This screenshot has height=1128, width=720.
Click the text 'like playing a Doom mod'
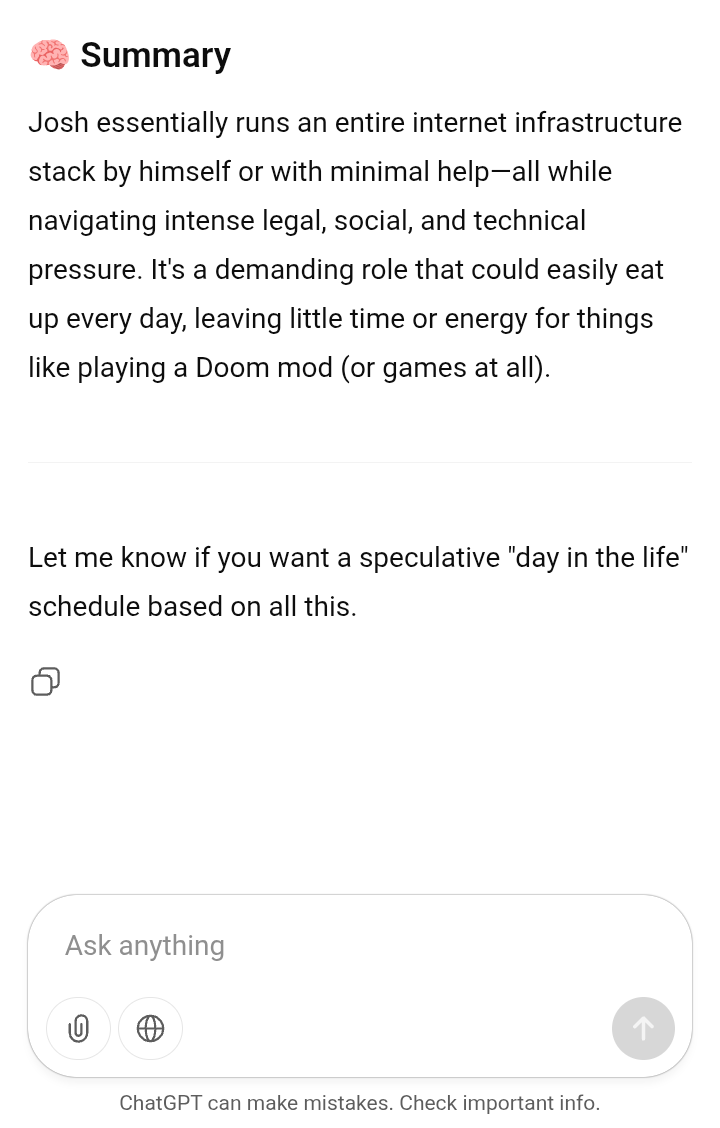(181, 368)
